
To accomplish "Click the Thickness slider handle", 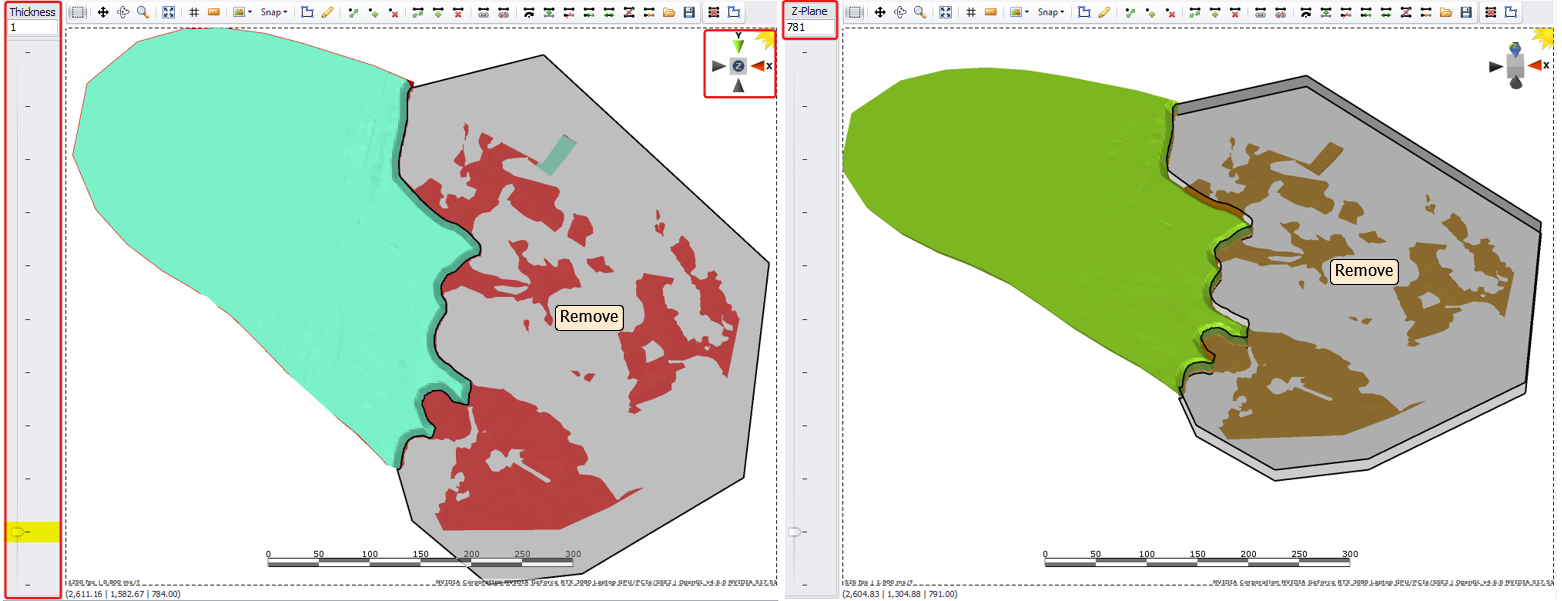I will click(x=17, y=532).
